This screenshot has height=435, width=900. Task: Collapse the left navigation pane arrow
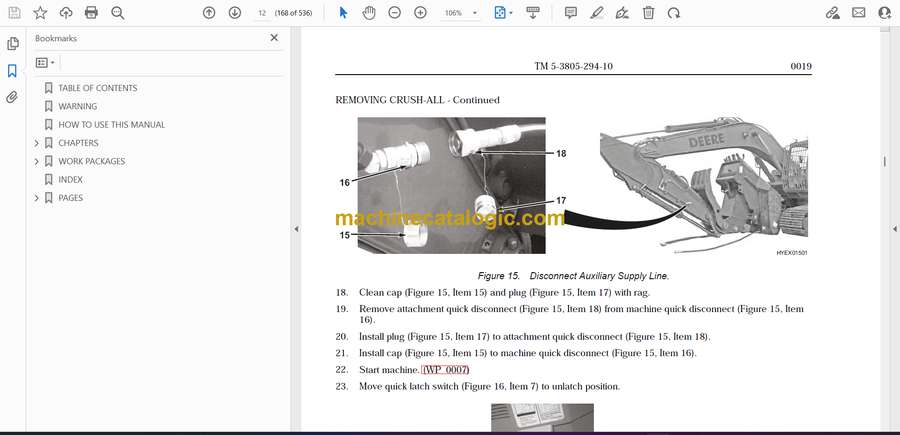[296, 229]
